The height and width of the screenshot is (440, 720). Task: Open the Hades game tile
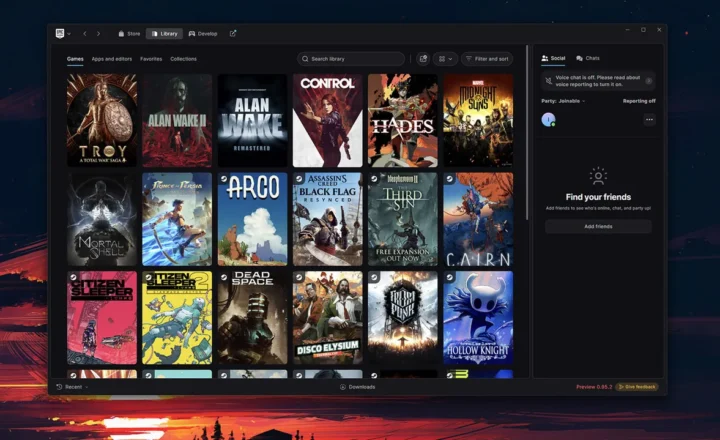coord(403,120)
